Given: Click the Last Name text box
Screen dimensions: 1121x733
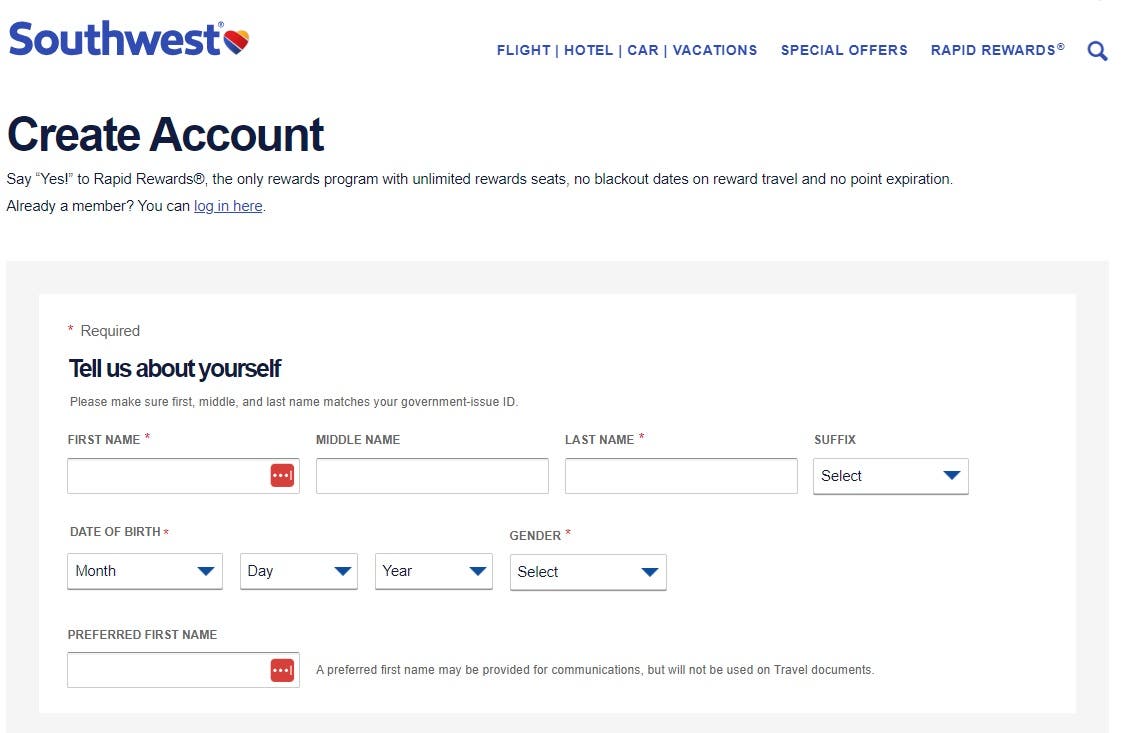Looking at the screenshot, I should point(681,476).
